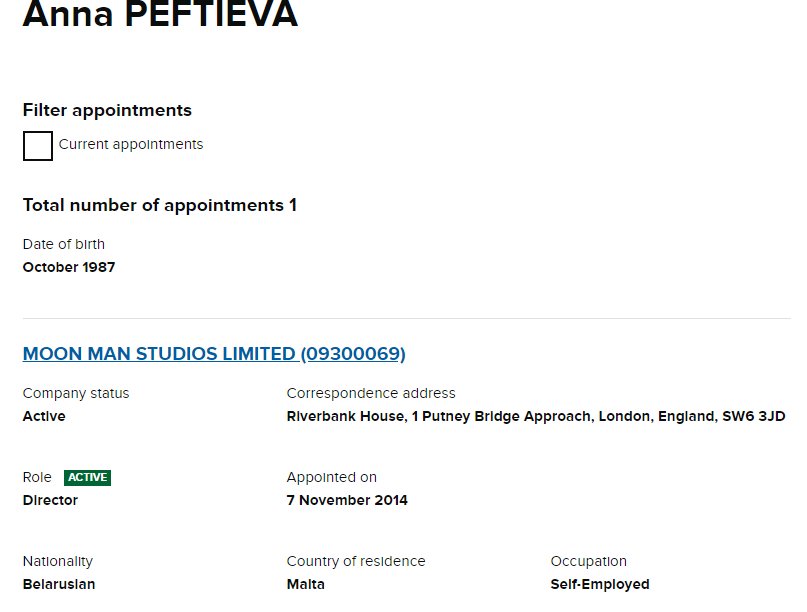
Task: Click the "Company status" label
Action: (76, 393)
